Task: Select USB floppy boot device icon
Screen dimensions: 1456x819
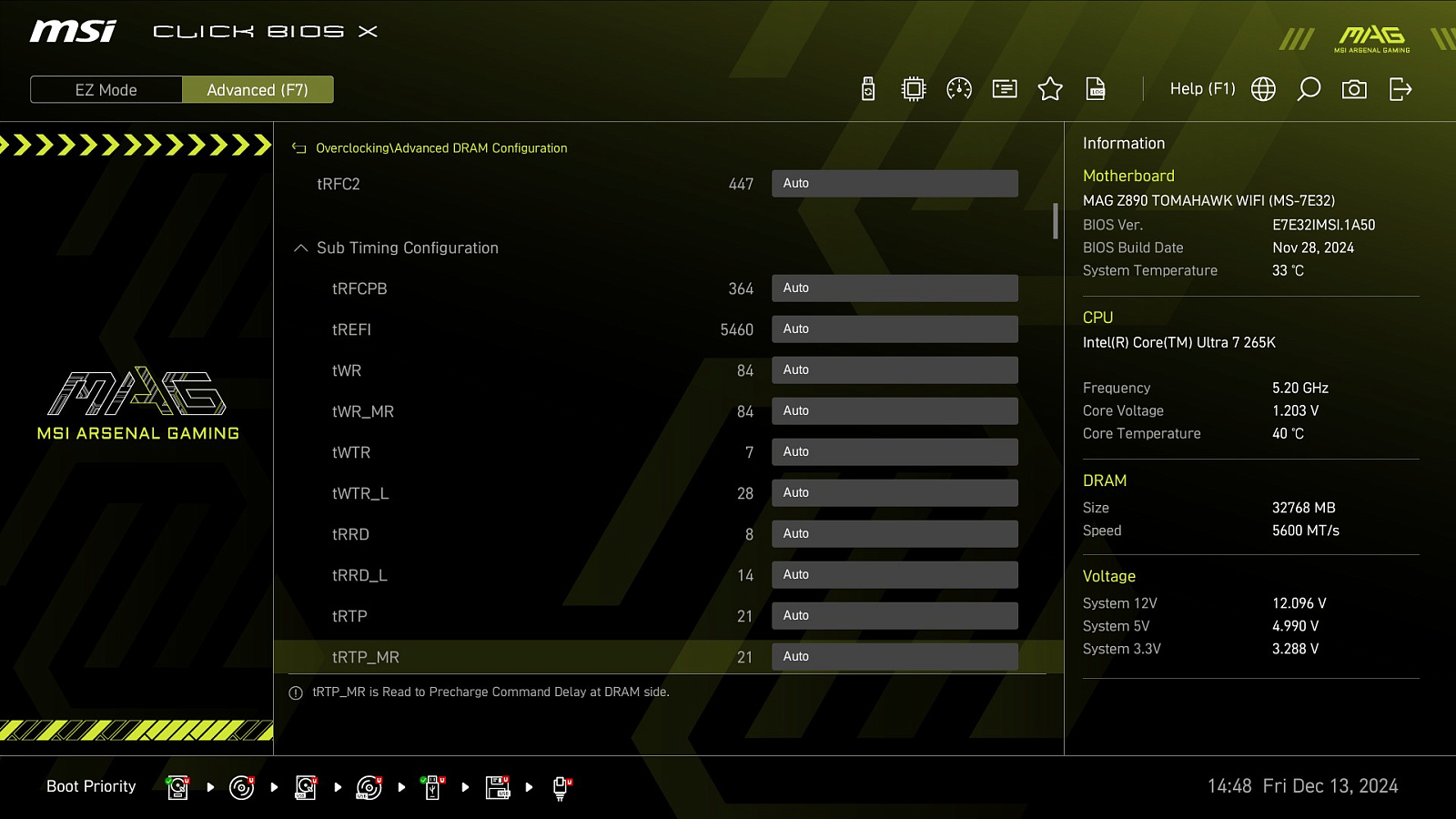Action: coord(498,787)
